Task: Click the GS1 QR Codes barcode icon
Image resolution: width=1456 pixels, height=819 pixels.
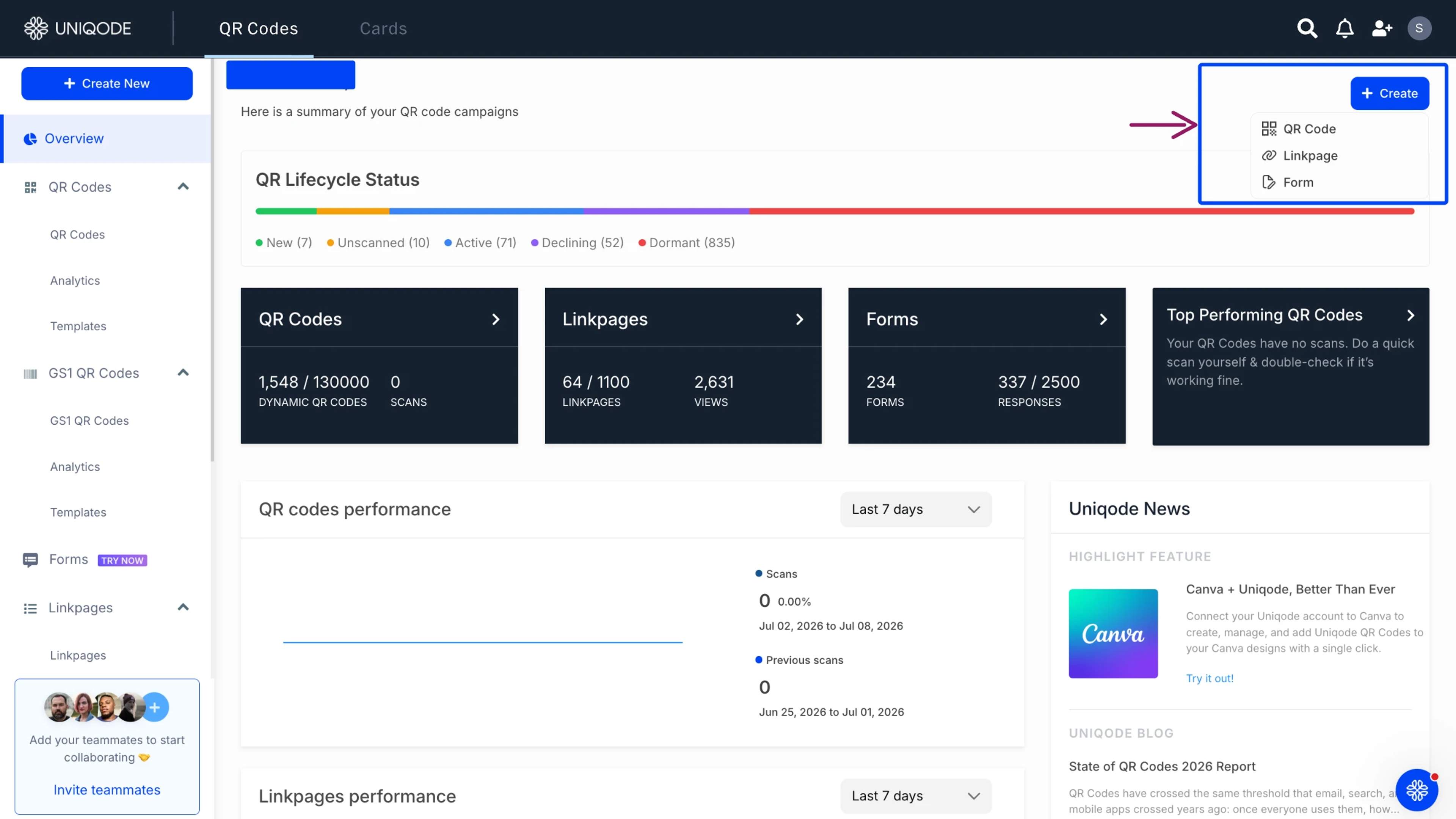Action: [30, 373]
